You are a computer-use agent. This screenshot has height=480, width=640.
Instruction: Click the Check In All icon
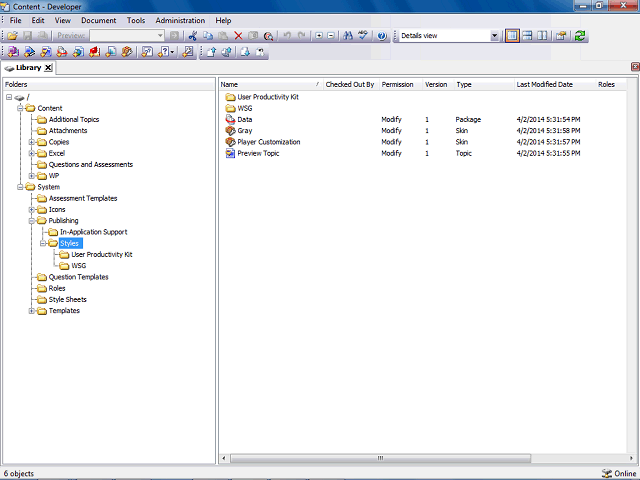(227, 52)
